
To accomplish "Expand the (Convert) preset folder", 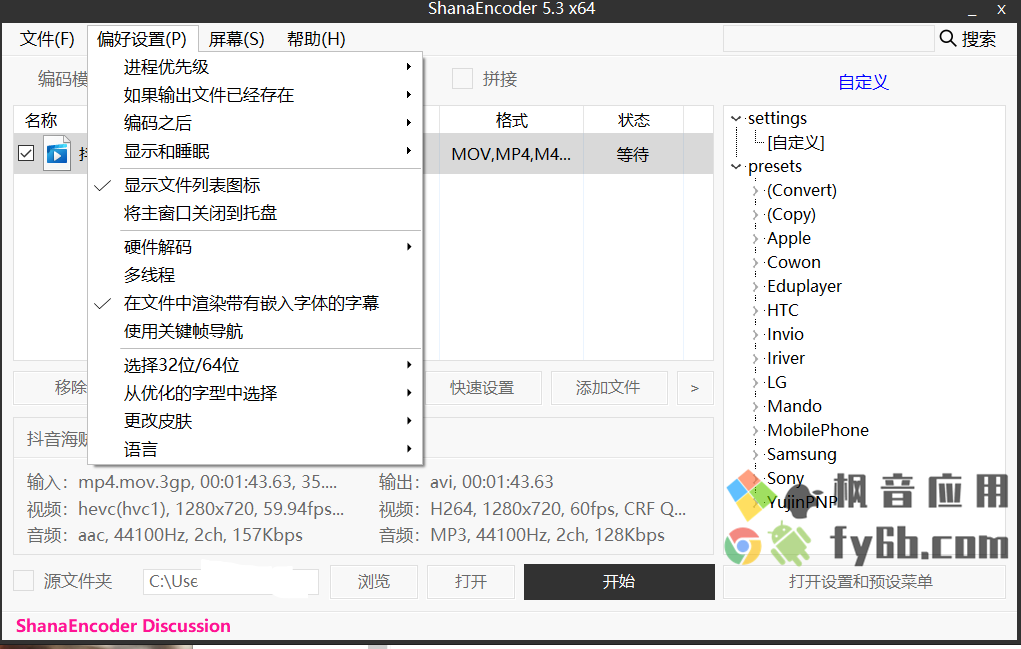I will pyautogui.click(x=755, y=191).
